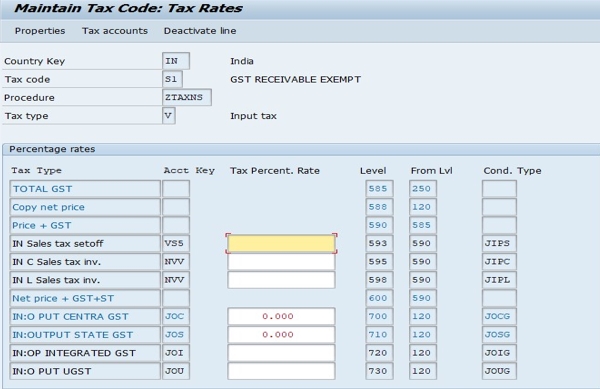The width and height of the screenshot is (600, 389).
Task: Click account key JOS
Action: (x=176, y=335)
